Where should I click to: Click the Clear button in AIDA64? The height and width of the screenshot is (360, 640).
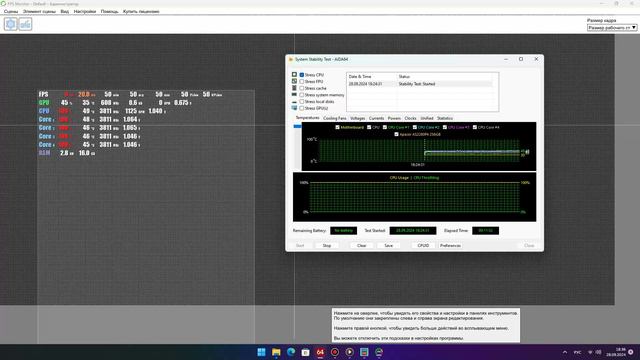362,246
